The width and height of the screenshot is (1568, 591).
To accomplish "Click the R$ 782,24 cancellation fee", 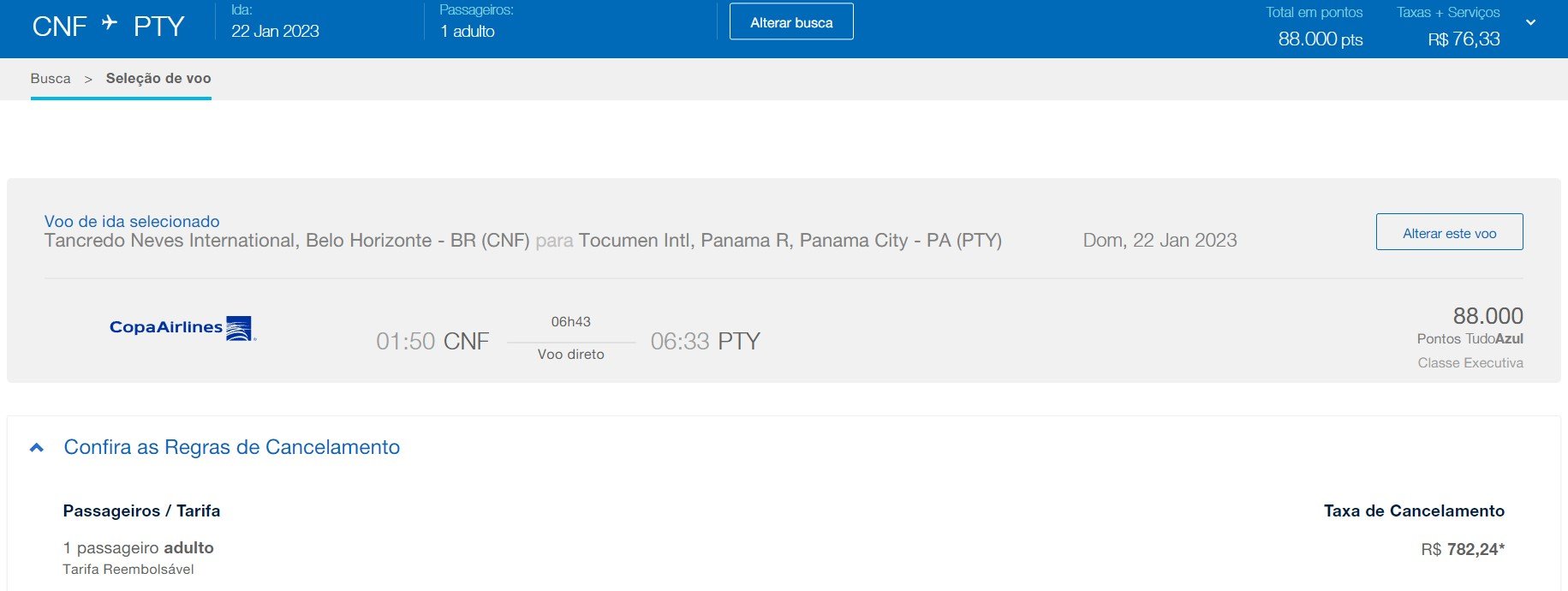I will [1462, 550].
